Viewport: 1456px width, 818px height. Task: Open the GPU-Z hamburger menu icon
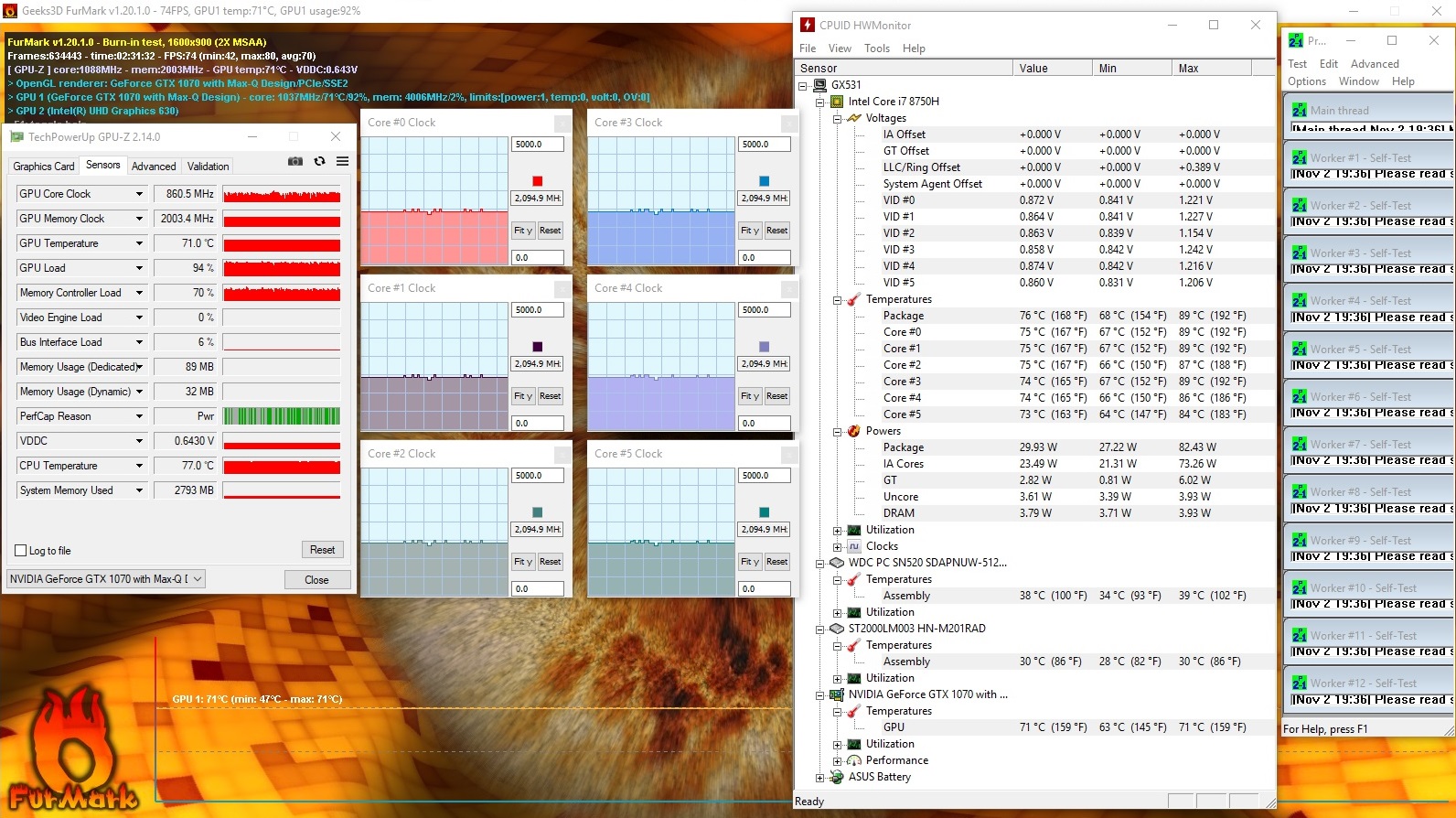(342, 161)
